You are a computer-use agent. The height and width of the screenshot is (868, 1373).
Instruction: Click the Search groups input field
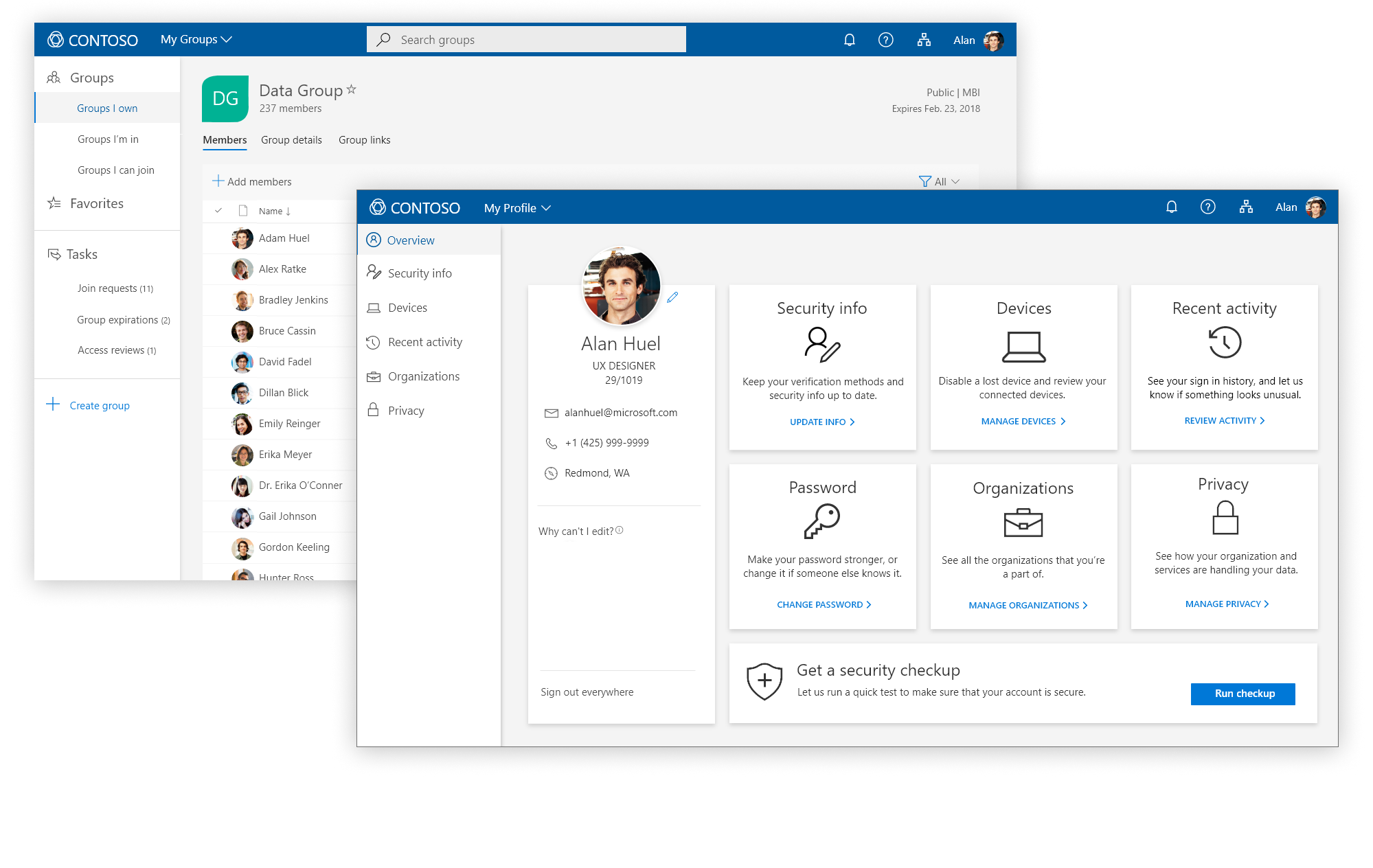(x=526, y=40)
